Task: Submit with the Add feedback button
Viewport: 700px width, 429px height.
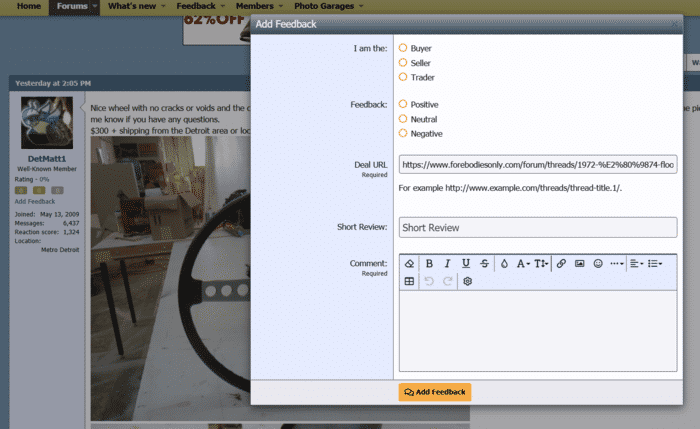Action: (x=435, y=392)
